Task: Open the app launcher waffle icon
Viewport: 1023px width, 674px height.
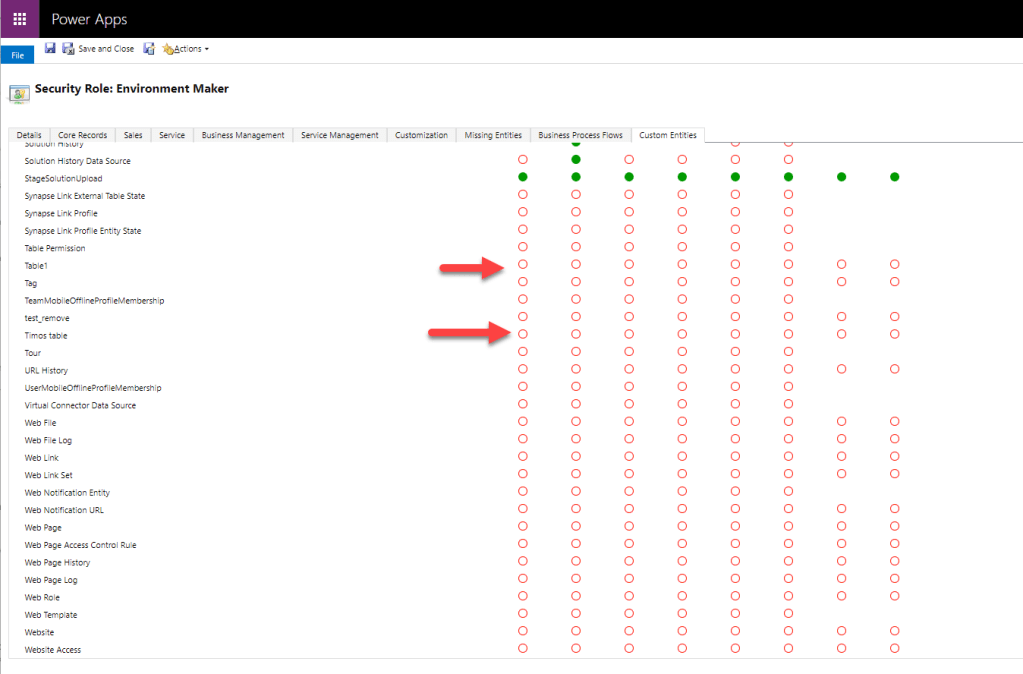Action: (20, 19)
